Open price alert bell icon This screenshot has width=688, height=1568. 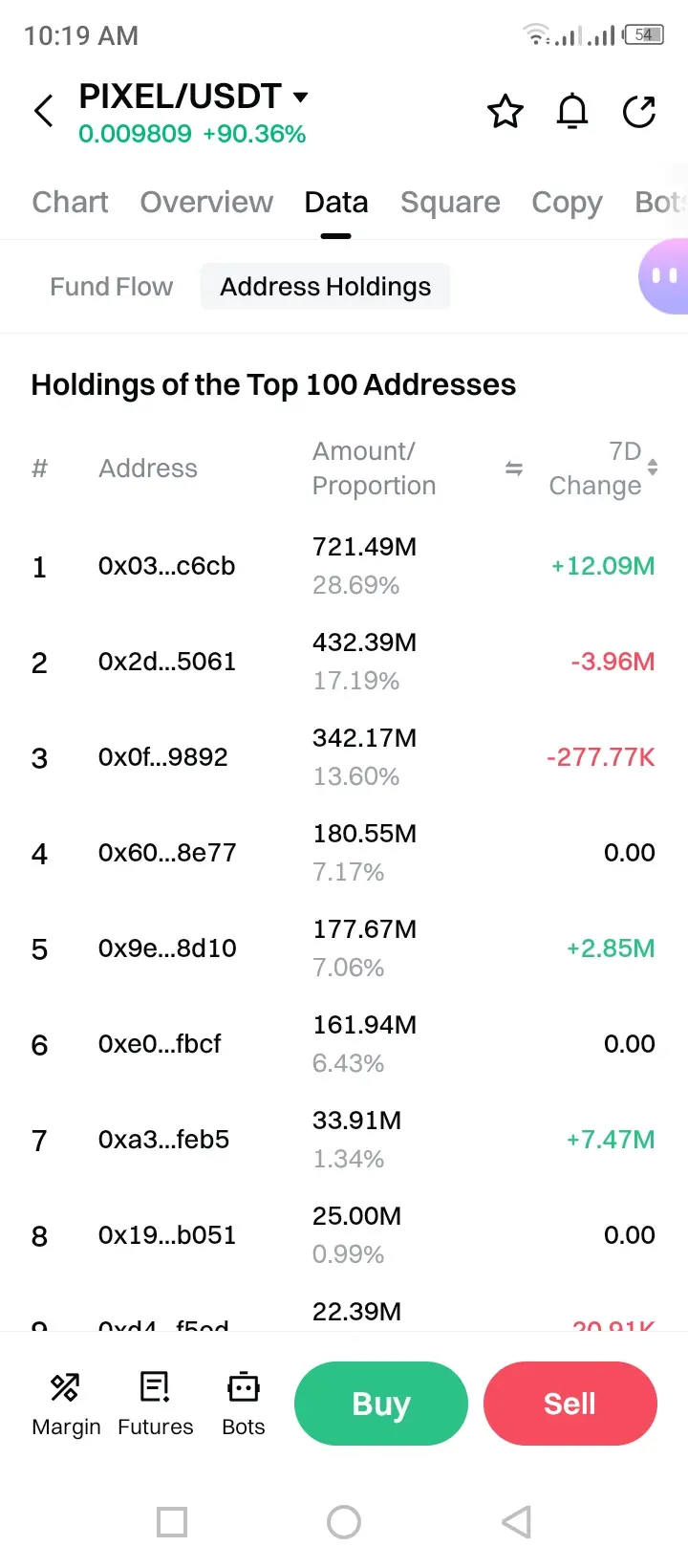(572, 112)
